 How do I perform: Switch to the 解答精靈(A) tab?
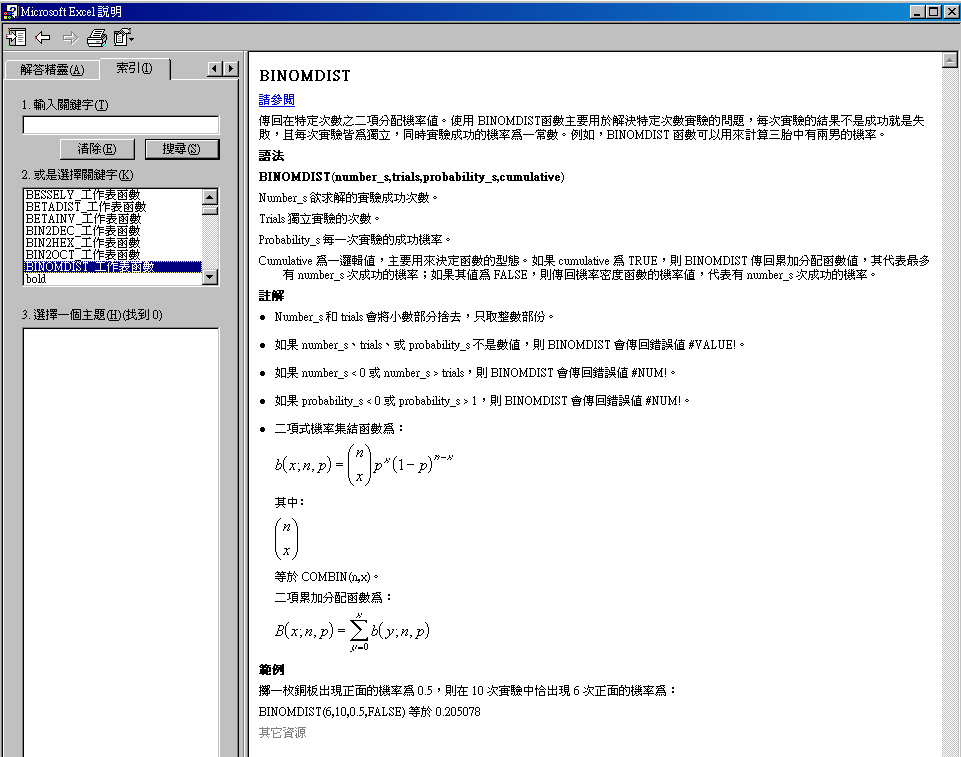pos(52,70)
